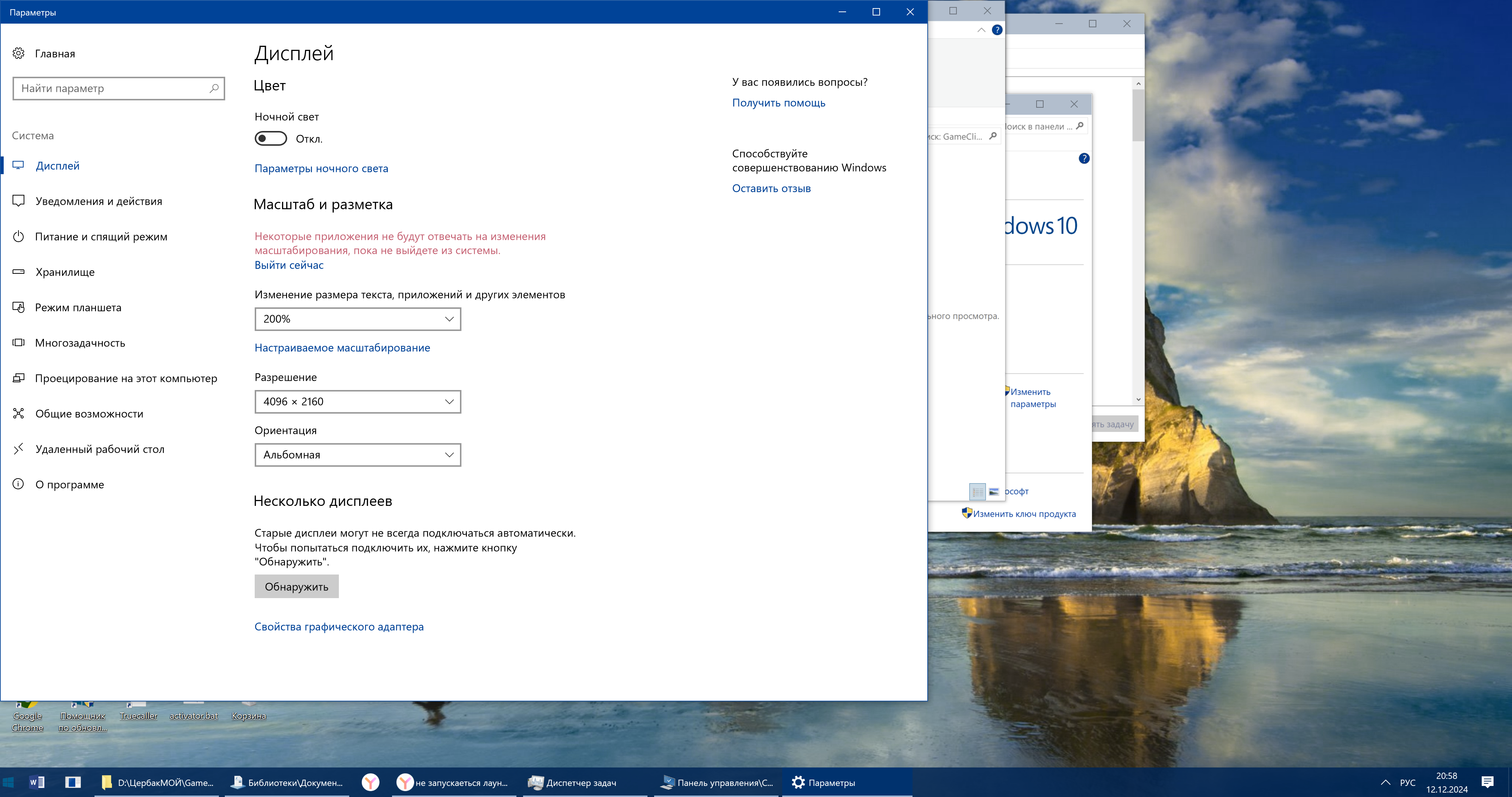1512x797 pixels.
Task: Open Проецирование на этот компьютер icon
Action: (x=18, y=378)
